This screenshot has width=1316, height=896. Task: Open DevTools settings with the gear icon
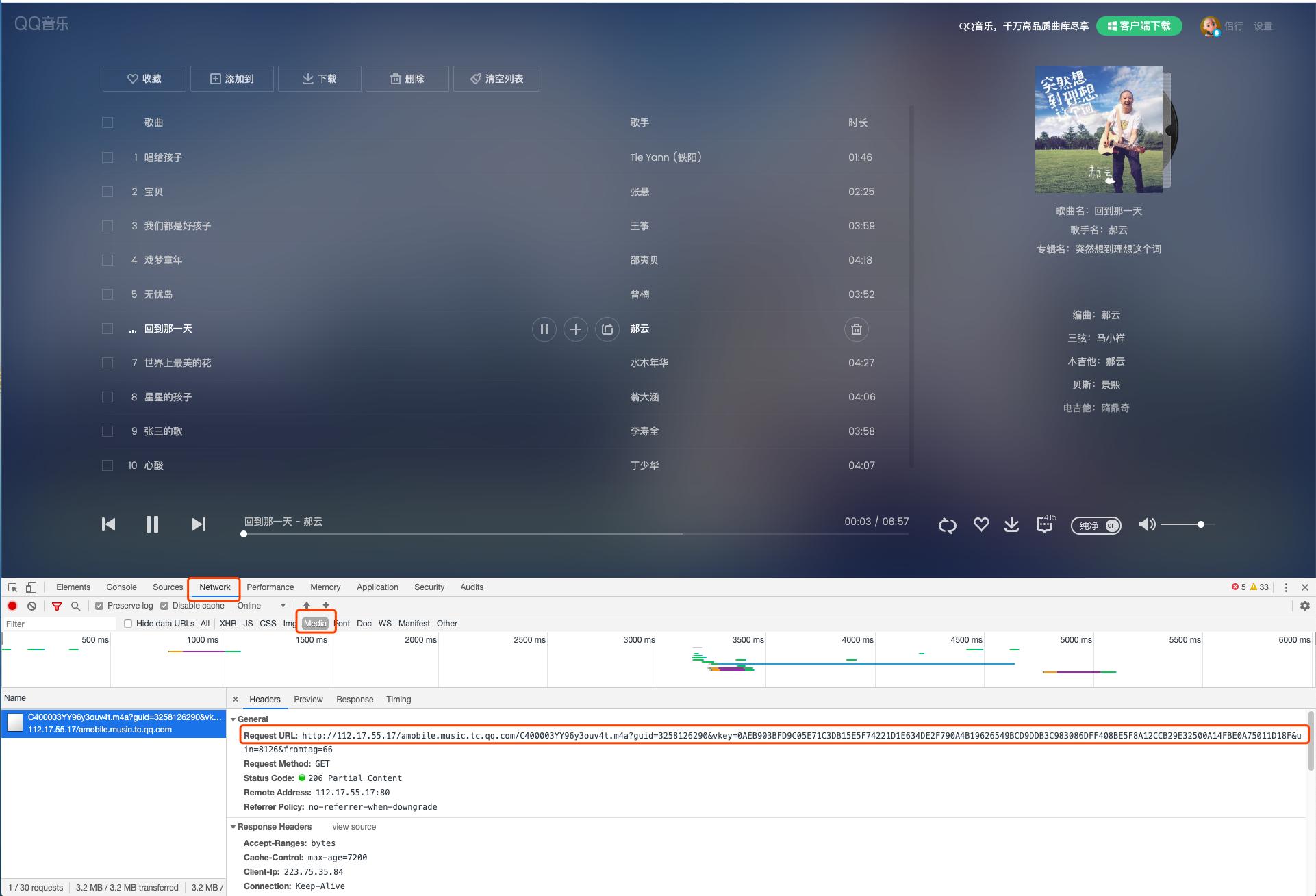tap(1305, 606)
